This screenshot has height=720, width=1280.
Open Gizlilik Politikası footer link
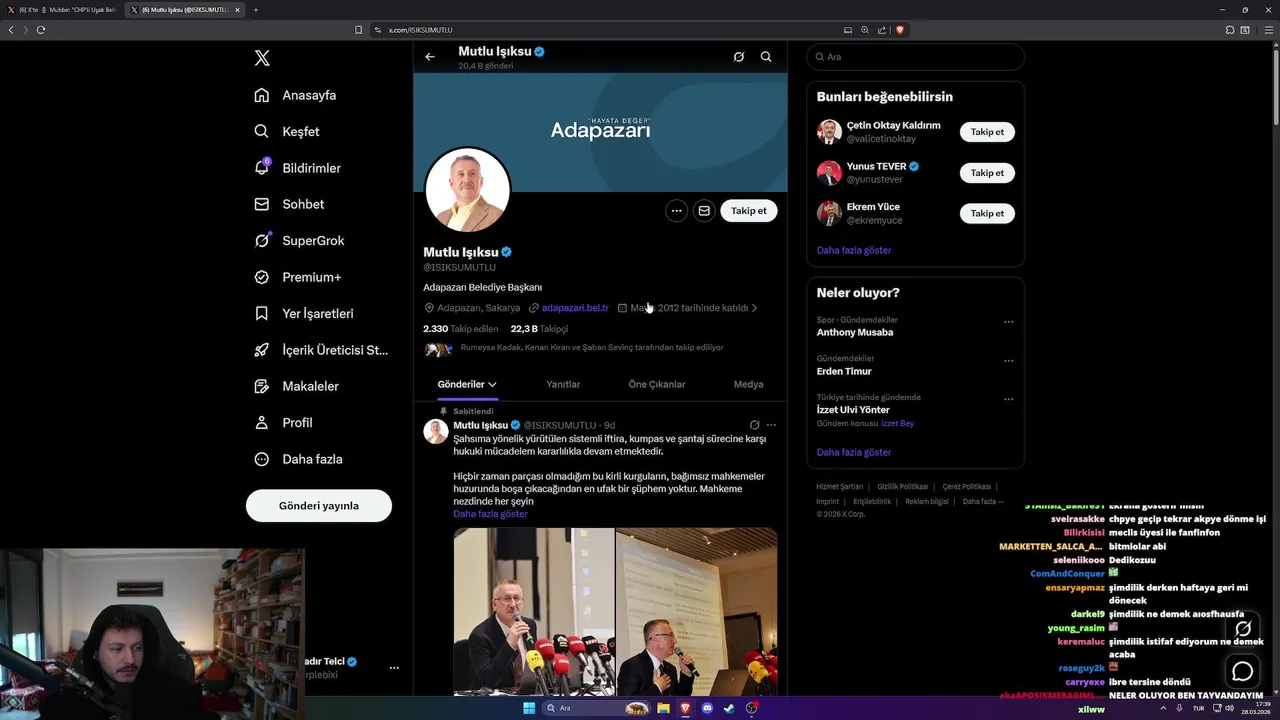903,487
